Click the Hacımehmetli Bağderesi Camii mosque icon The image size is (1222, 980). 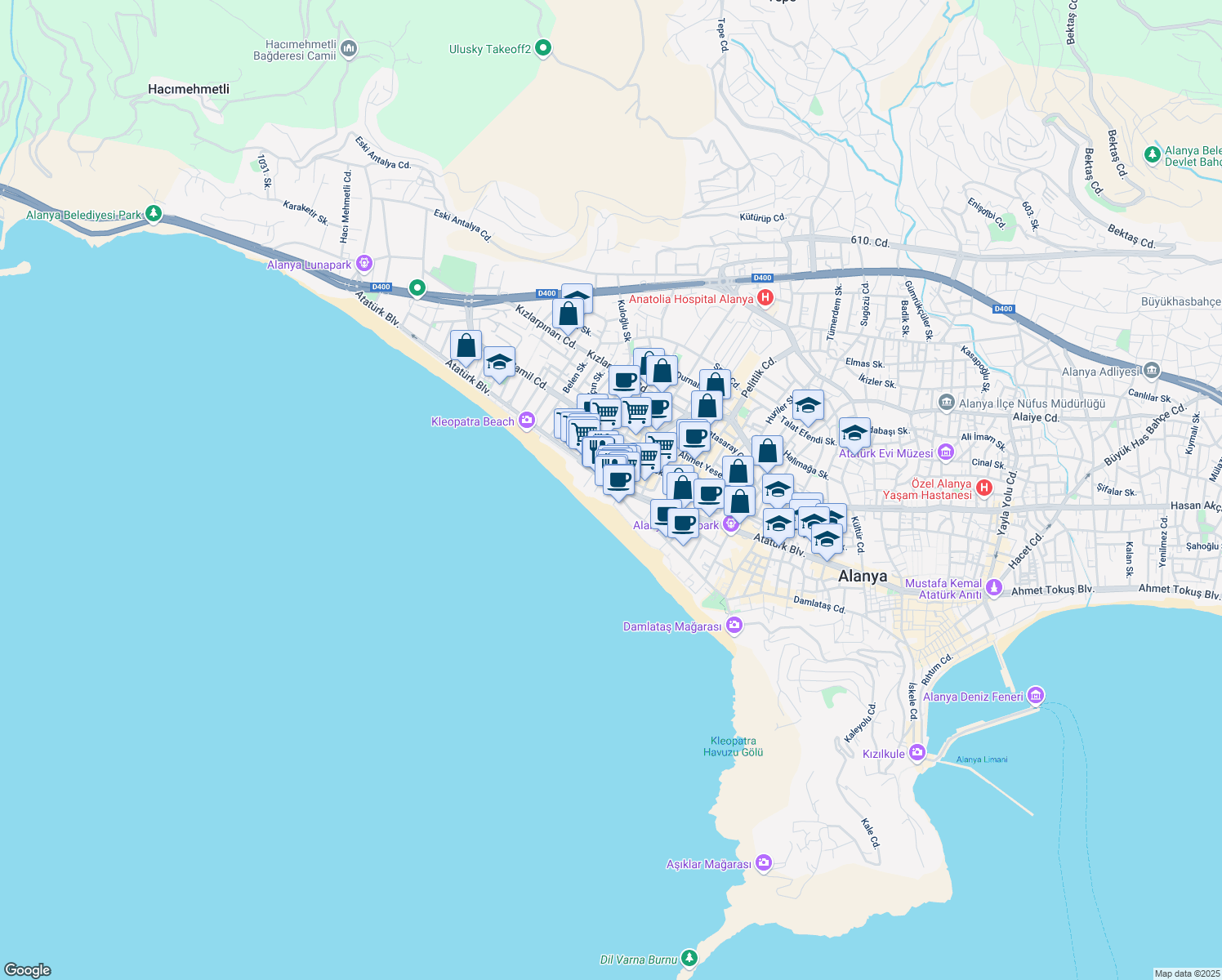(x=349, y=49)
